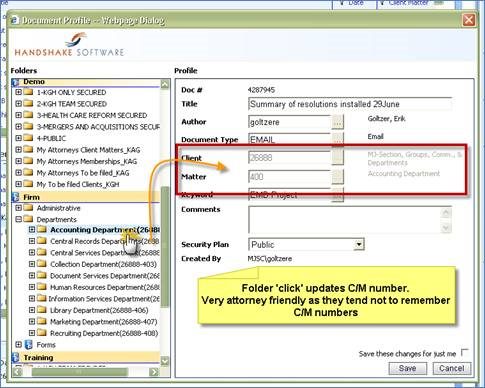485x388 pixels.
Task: Expand the Forms node
Action: 18,345
